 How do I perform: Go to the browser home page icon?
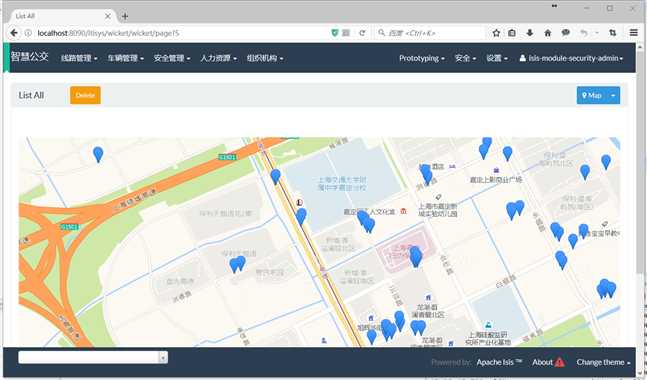tap(548, 33)
